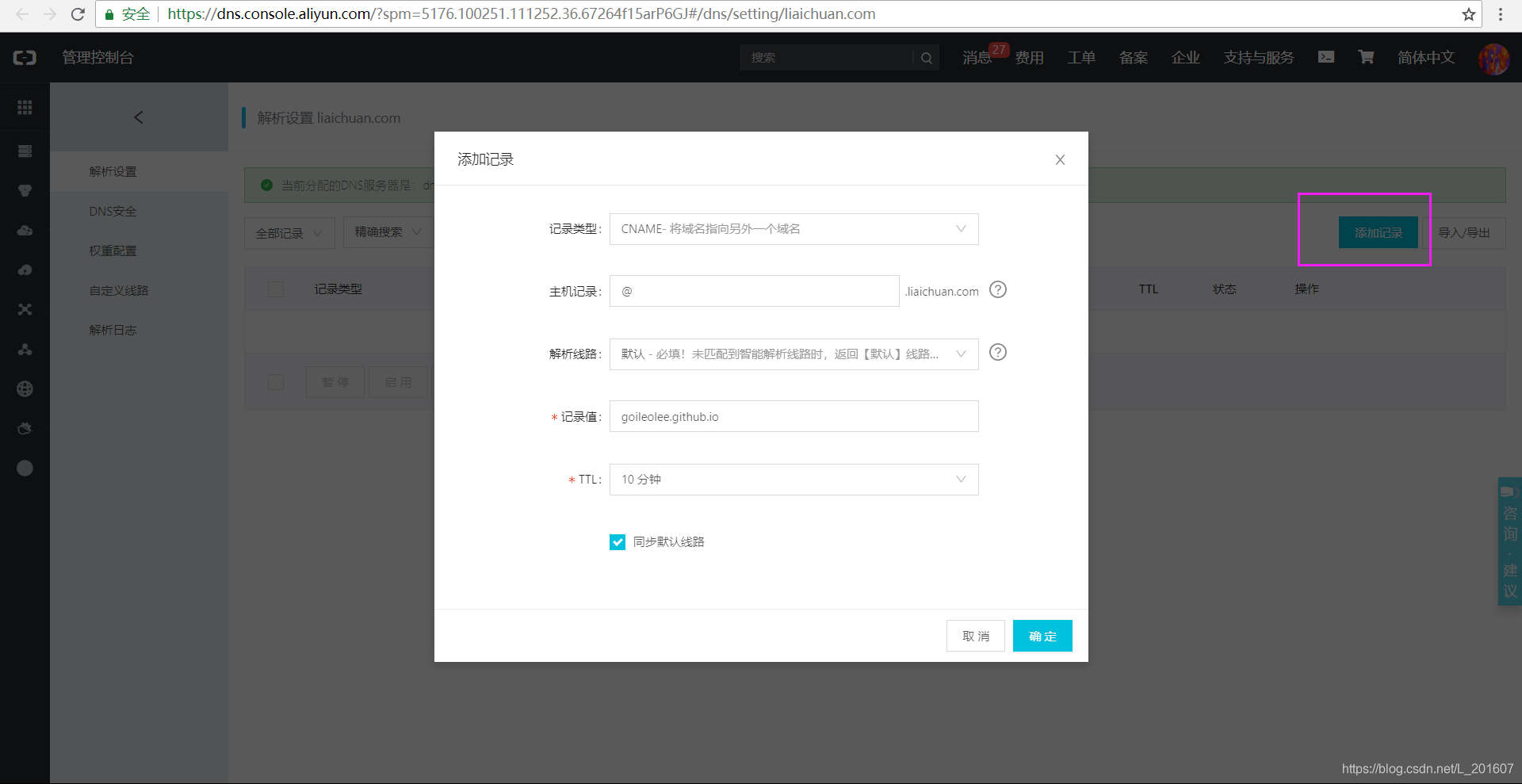Click 取消 to cancel the dialog
Viewport: 1522px width, 784px height.
click(x=976, y=636)
